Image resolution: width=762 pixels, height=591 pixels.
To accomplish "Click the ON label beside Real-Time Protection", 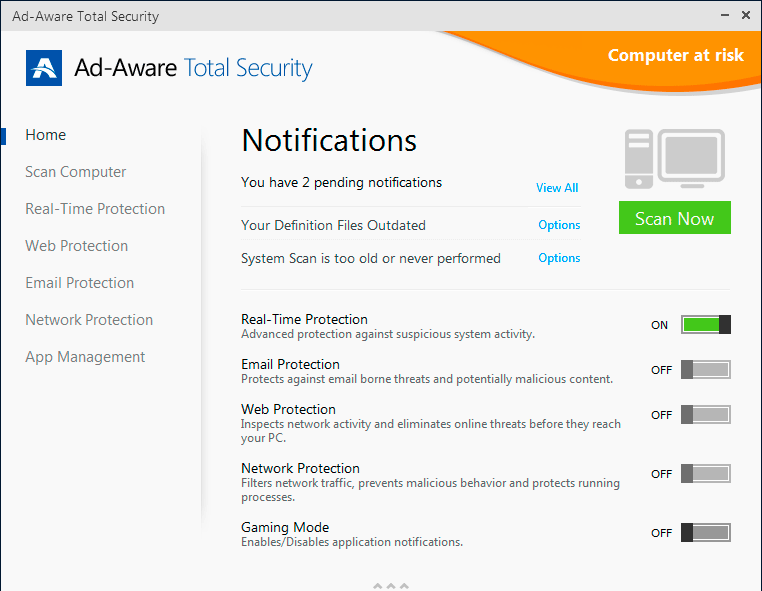I will coord(659,325).
